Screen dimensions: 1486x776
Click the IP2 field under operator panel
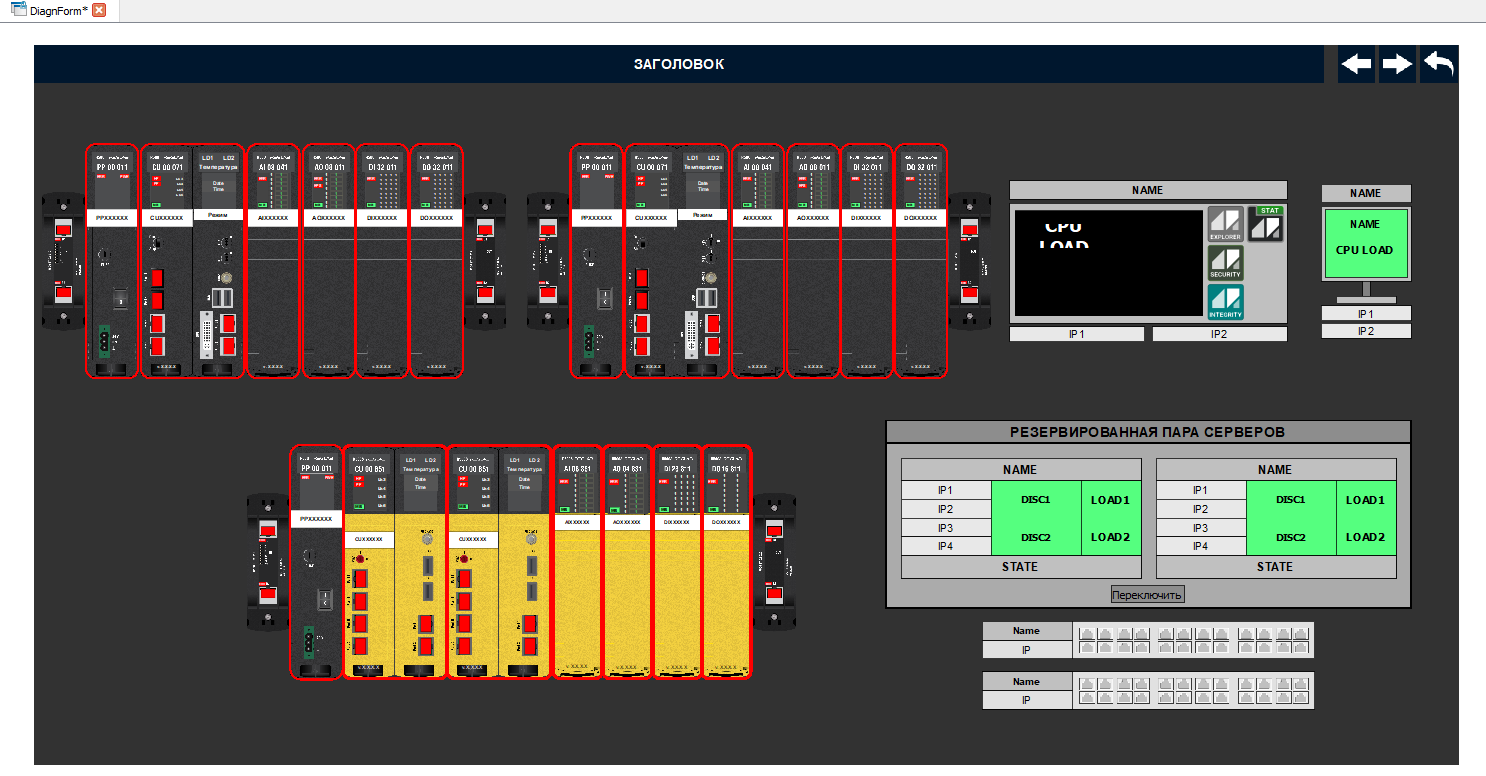pos(1219,335)
